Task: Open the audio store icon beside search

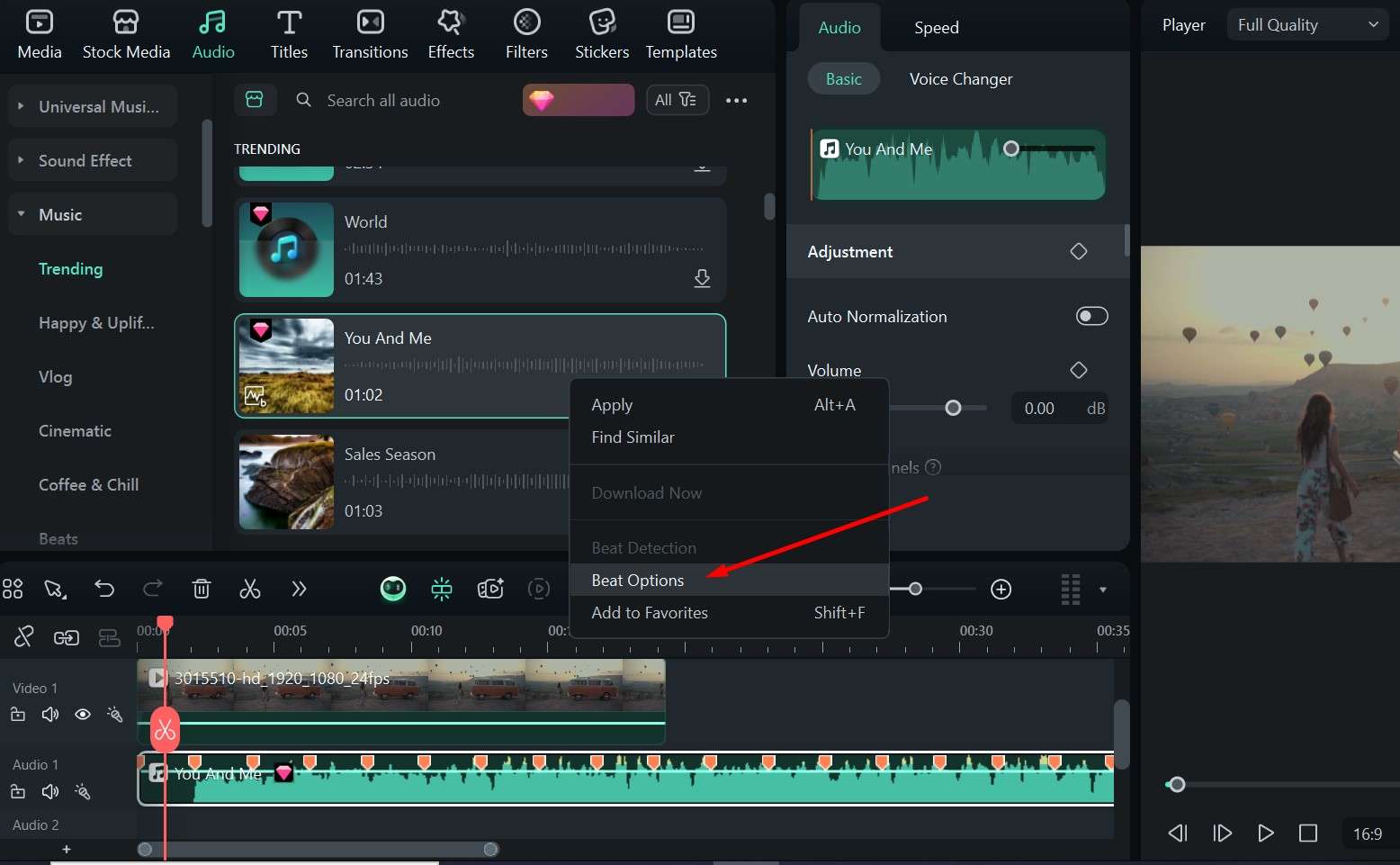Action: [x=255, y=100]
